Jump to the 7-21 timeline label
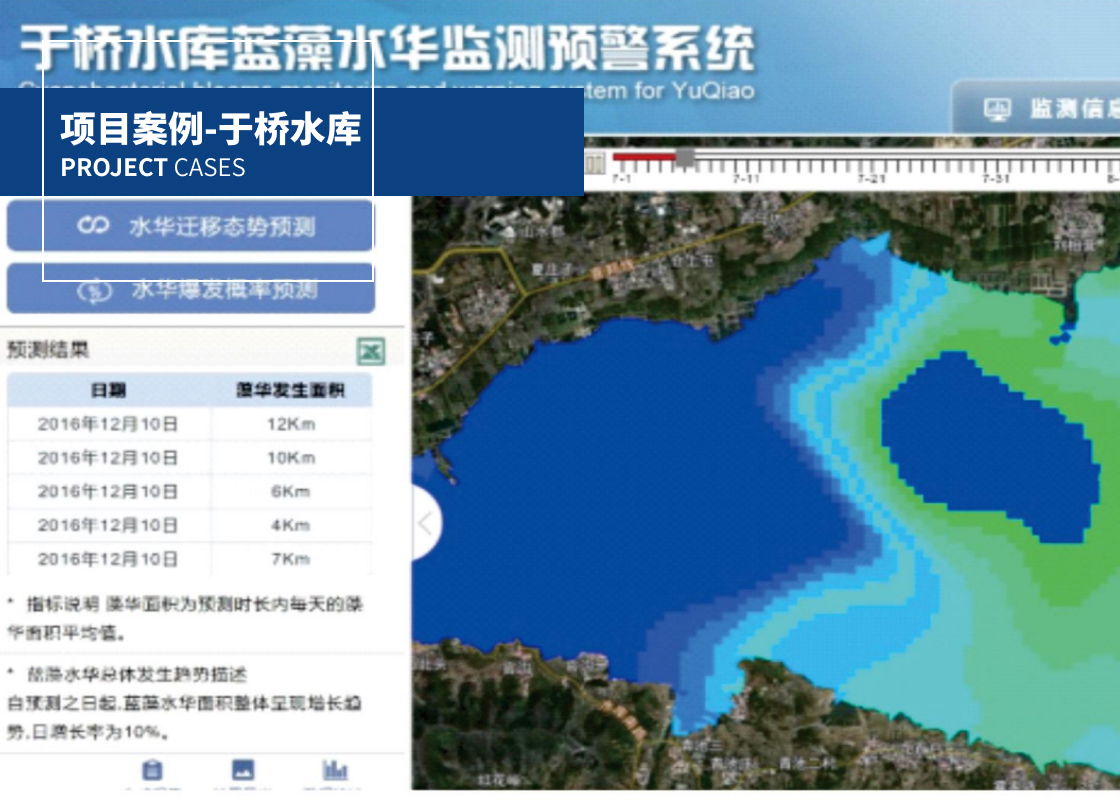This screenshot has width=1120, height=800. tap(871, 178)
